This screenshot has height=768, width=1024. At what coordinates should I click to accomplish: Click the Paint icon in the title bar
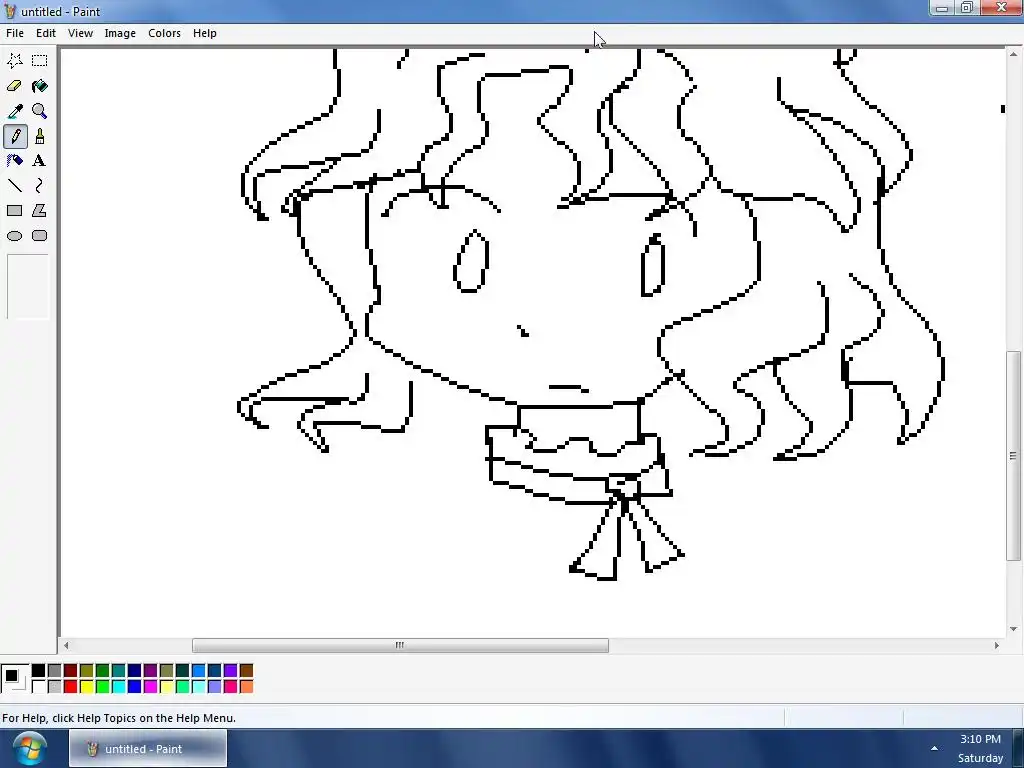10,11
